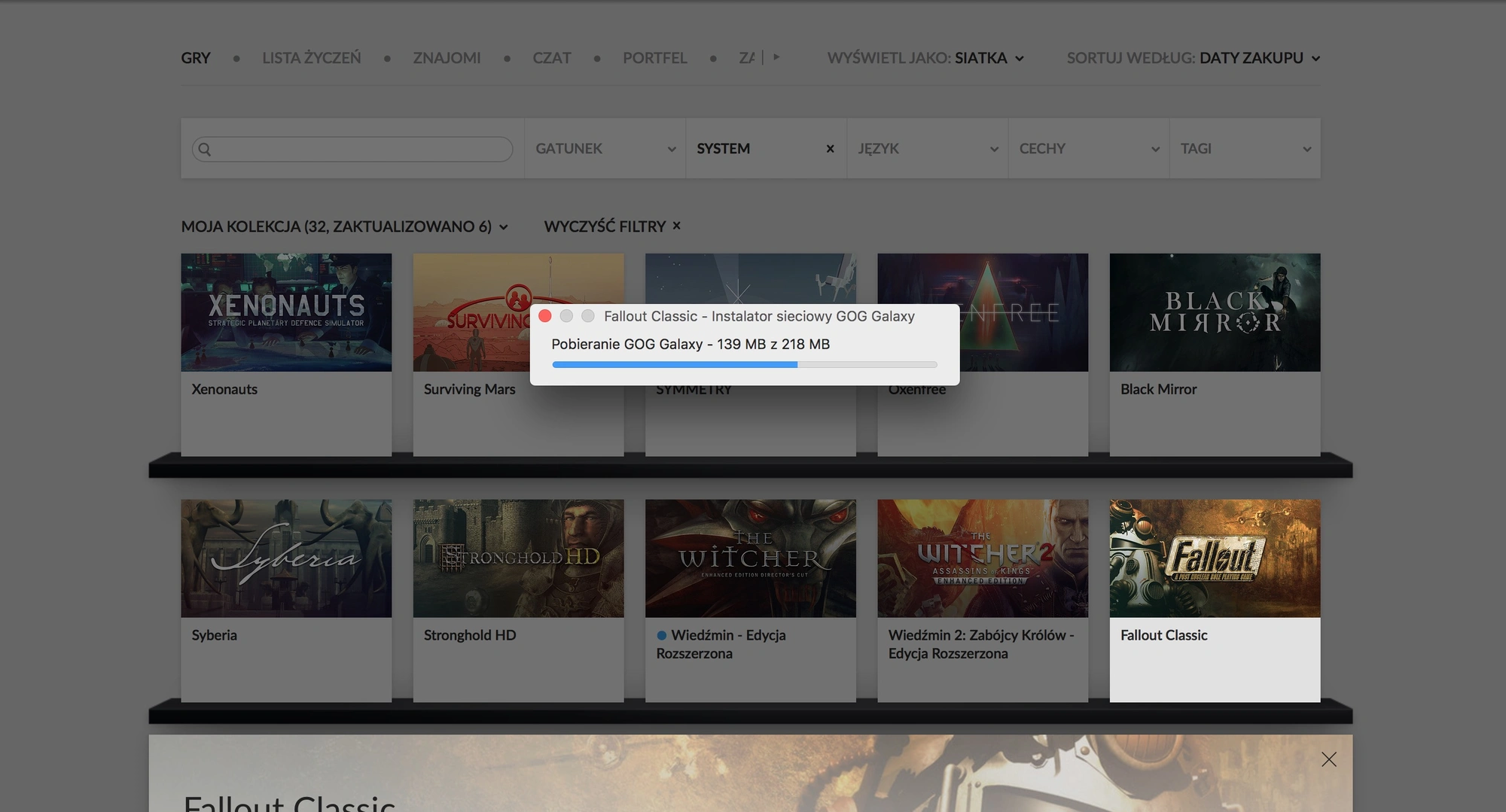Open SORTUJ WEDŁUG: DATY ZAKUPU dropdown

point(1194,58)
